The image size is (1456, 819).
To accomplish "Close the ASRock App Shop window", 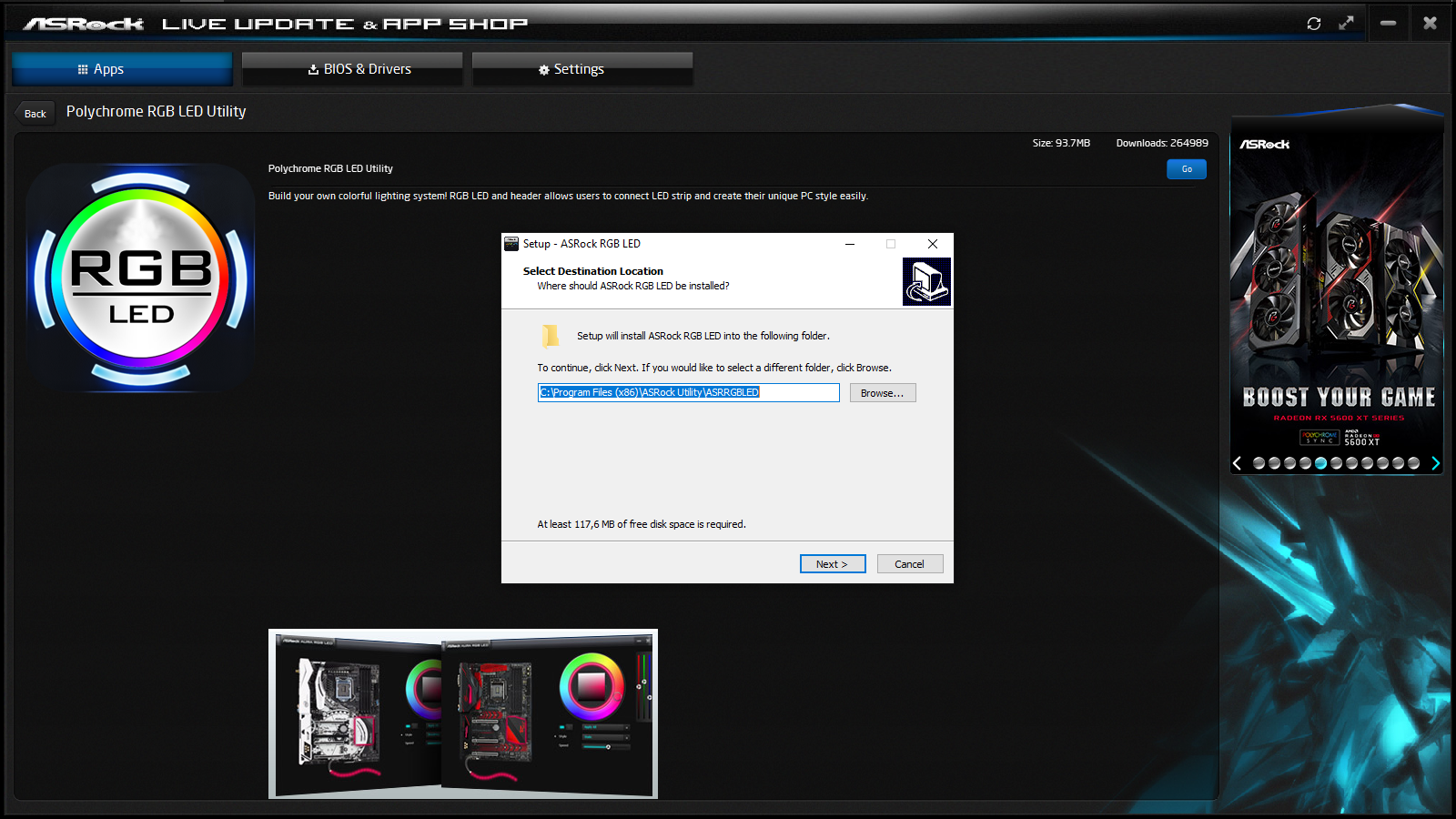I will click(1431, 24).
